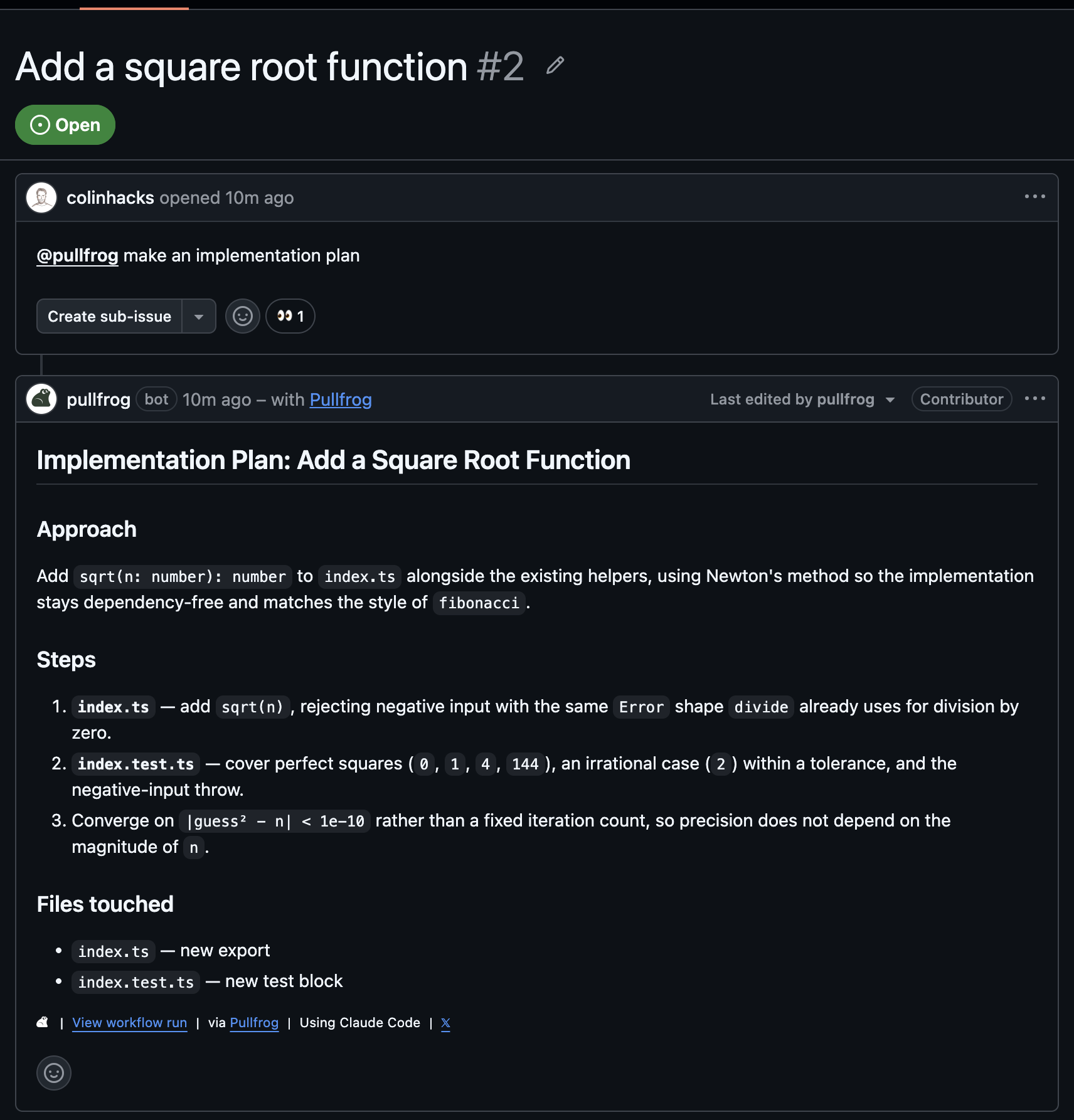This screenshot has width=1074, height=1120.
Task: Open the options menu on pullfrog's comment
Action: (1034, 399)
